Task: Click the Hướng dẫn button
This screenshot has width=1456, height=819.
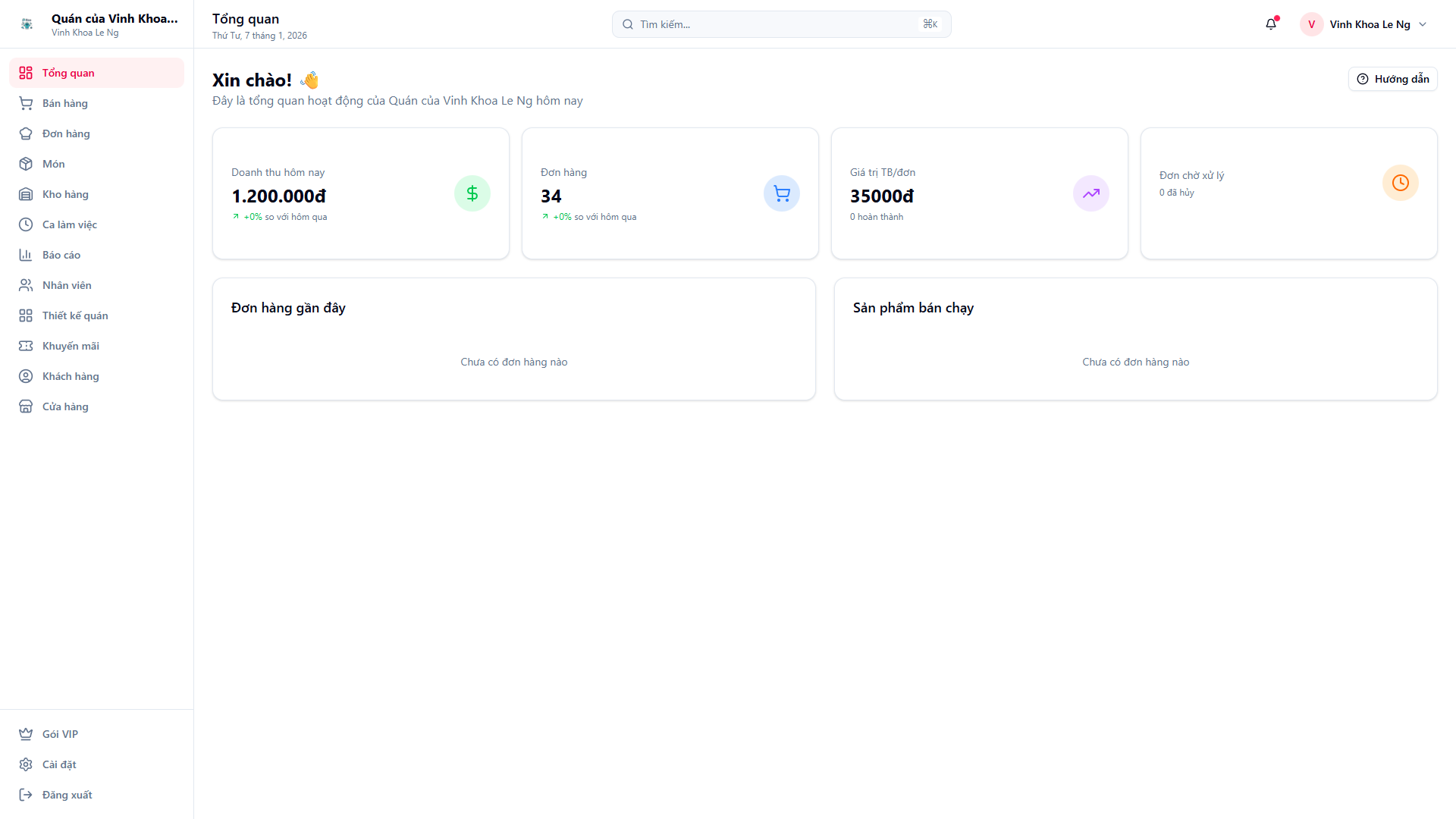Action: coord(1392,79)
